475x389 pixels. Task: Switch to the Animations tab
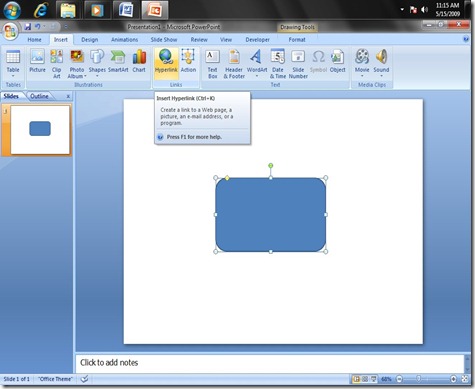[x=124, y=39]
